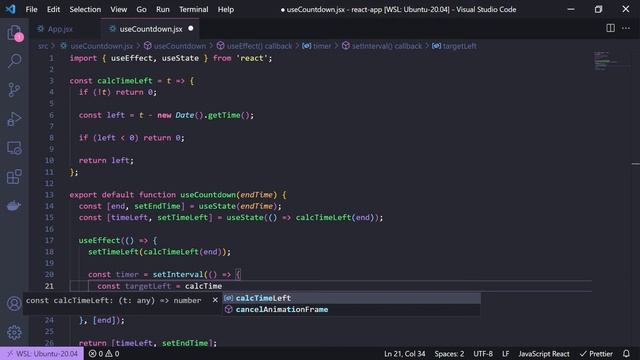
Task: Click line number 21 in gutter
Action: point(49,286)
